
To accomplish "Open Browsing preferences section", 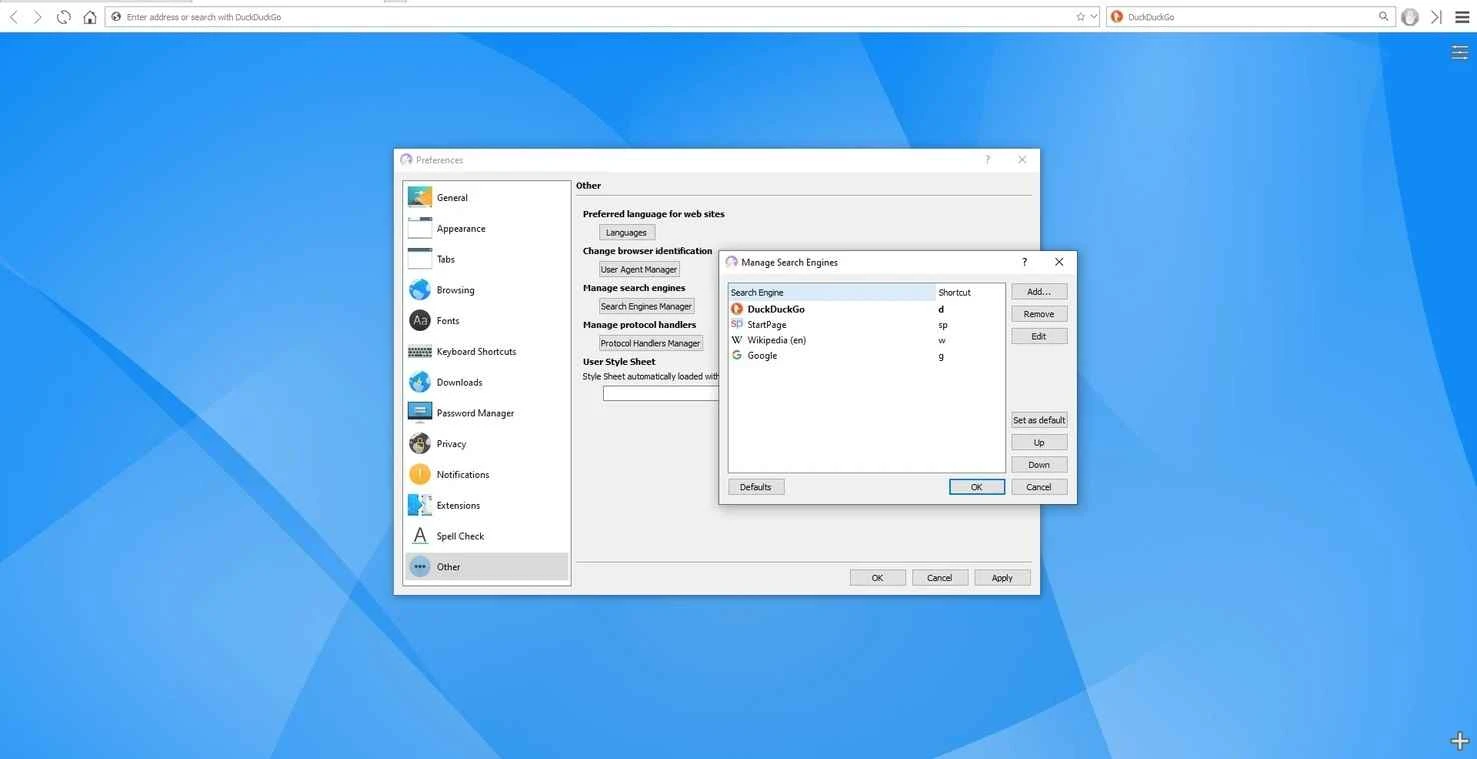I will (x=487, y=290).
